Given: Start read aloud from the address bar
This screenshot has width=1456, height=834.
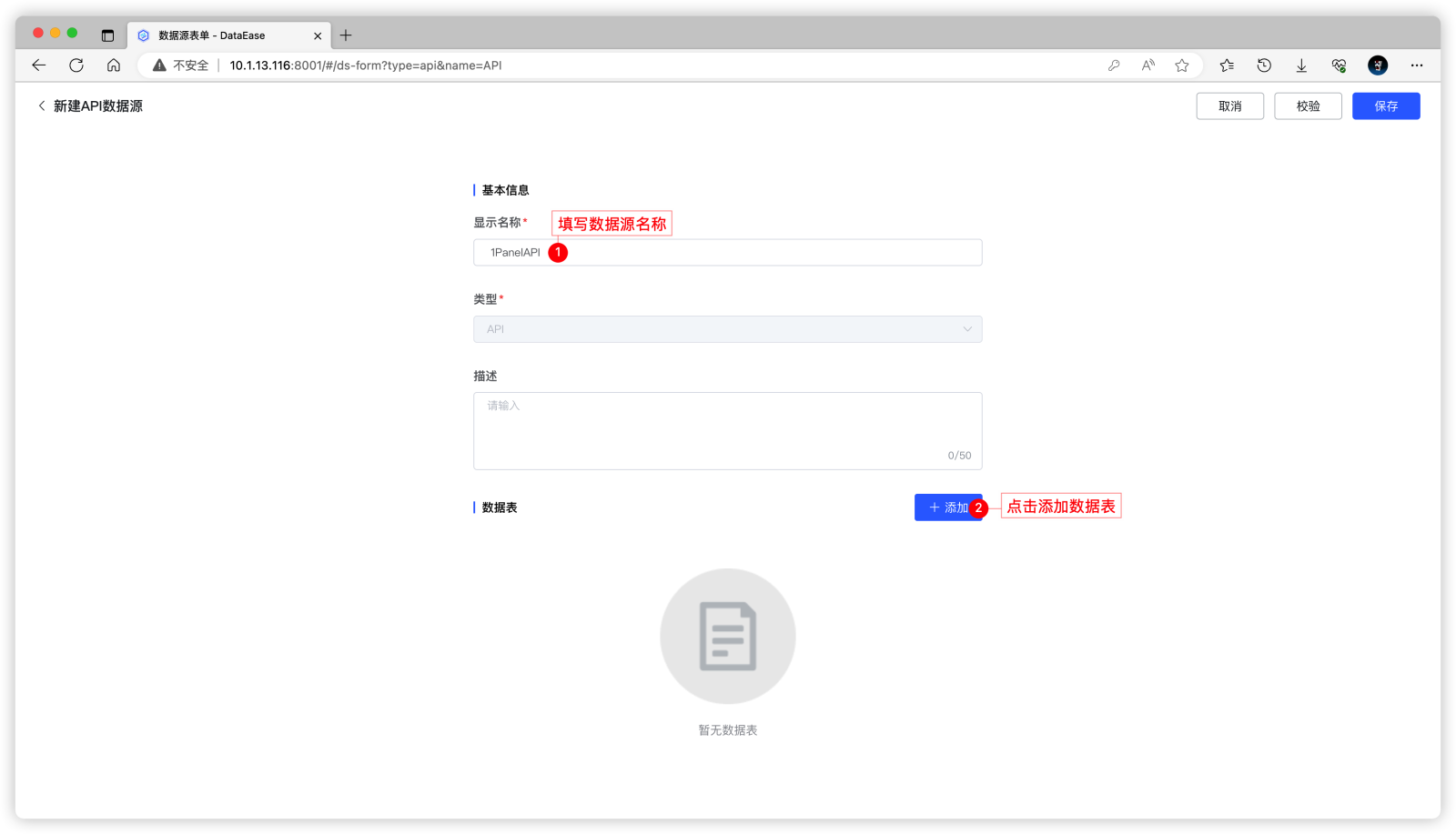Looking at the screenshot, I should [x=1148, y=65].
